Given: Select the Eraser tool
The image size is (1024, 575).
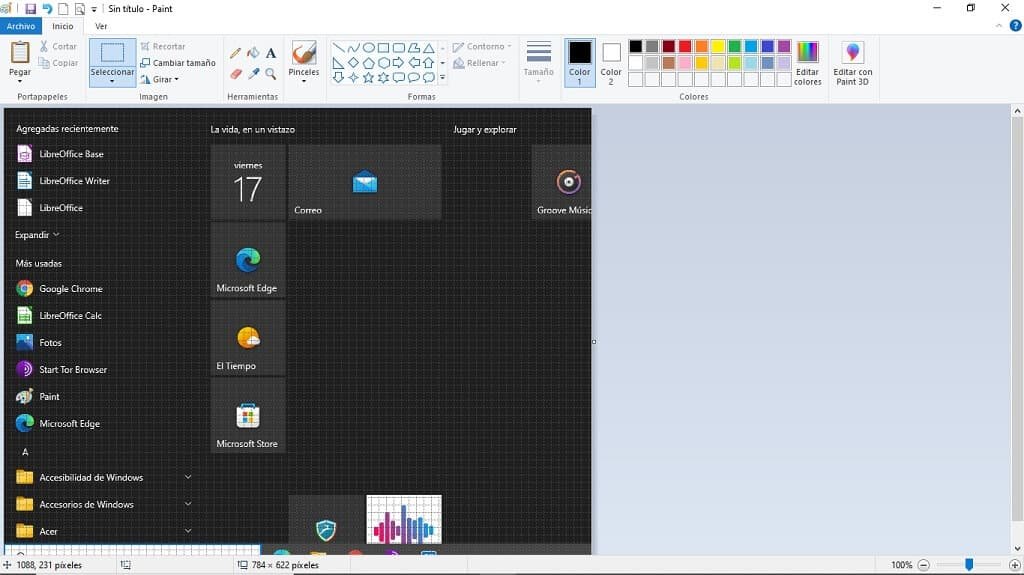Looking at the screenshot, I should click(x=236, y=74).
